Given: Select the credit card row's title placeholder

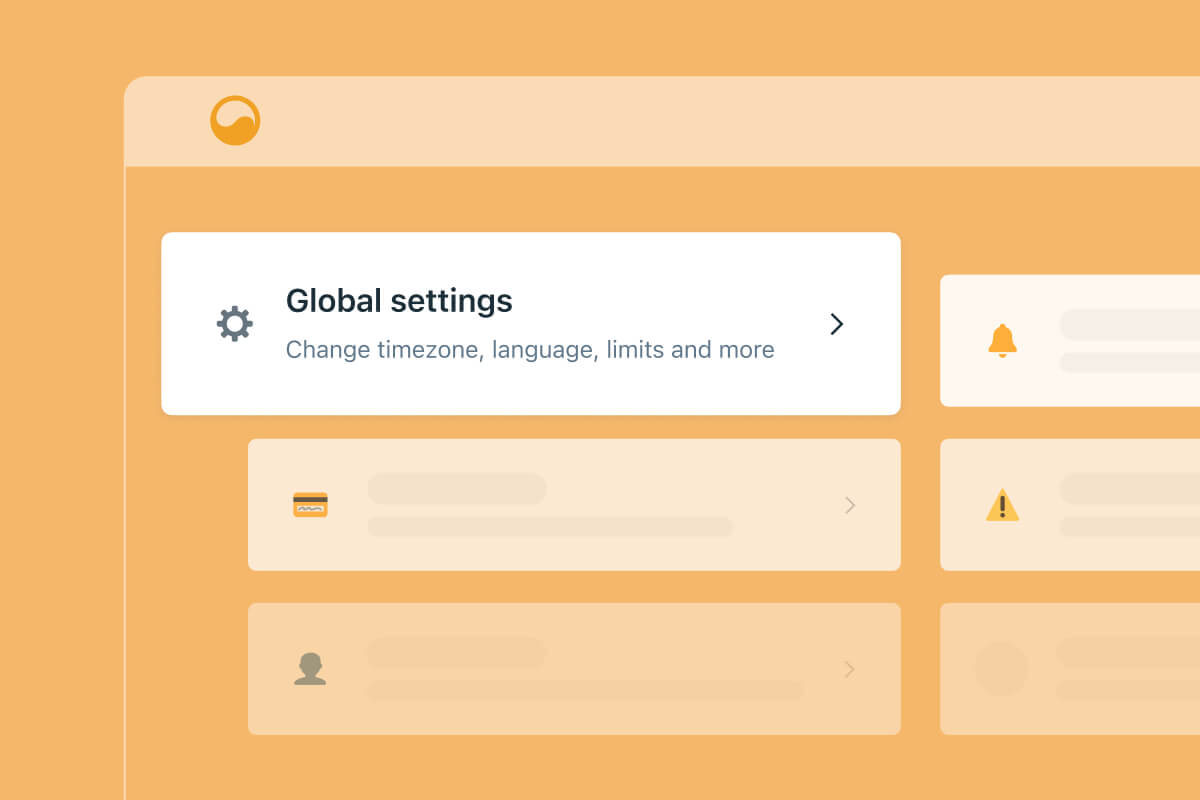Looking at the screenshot, I should [457, 489].
